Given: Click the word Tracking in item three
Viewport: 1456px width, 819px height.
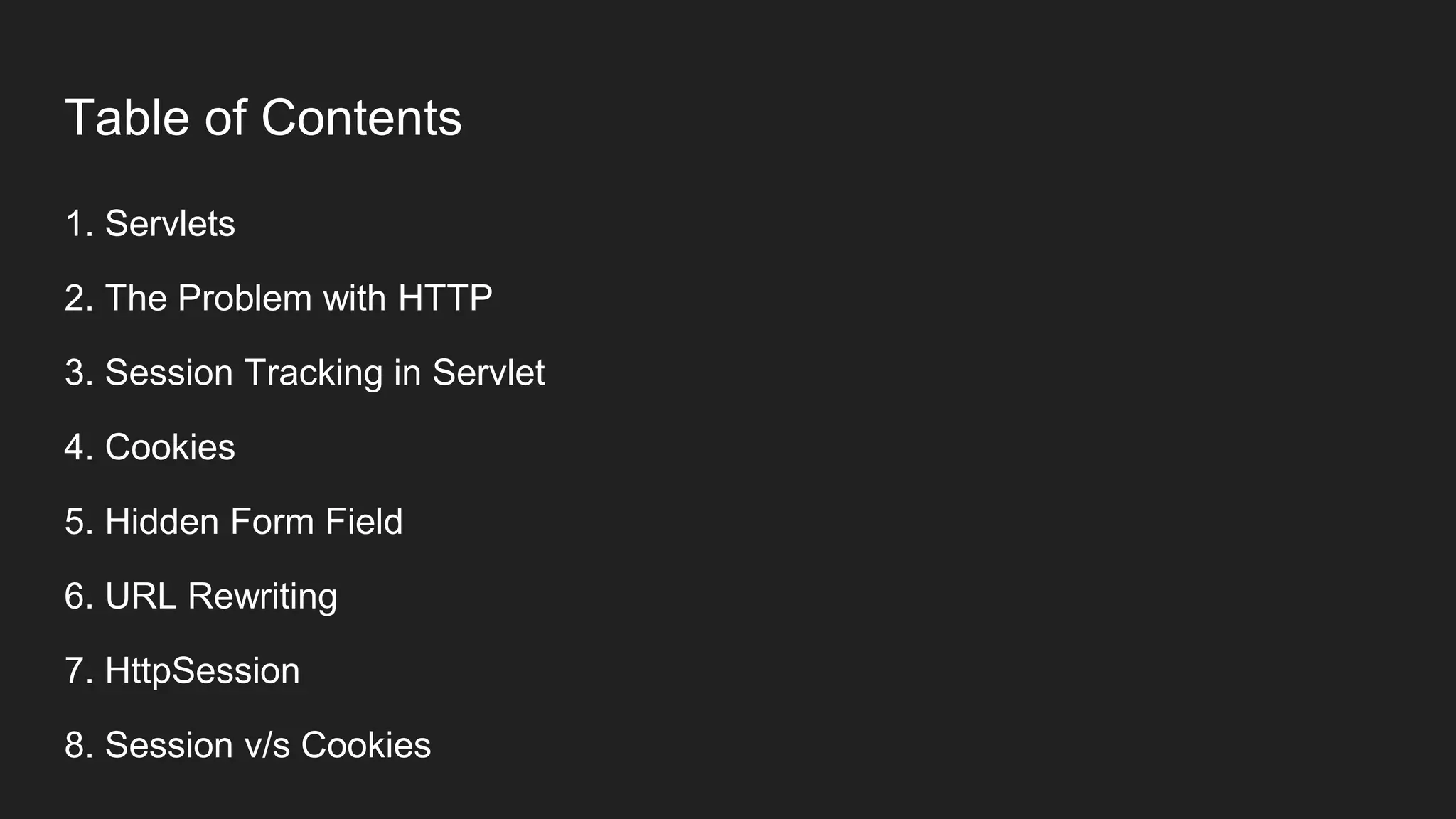Looking at the screenshot, I should [x=314, y=373].
